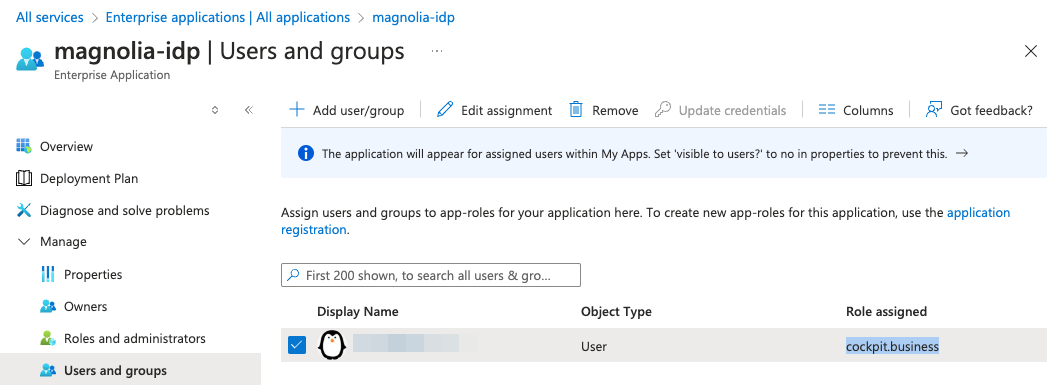Click the My Apps visibility info banner text
Image resolution: width=1059 pixels, height=392 pixels.
click(634, 154)
